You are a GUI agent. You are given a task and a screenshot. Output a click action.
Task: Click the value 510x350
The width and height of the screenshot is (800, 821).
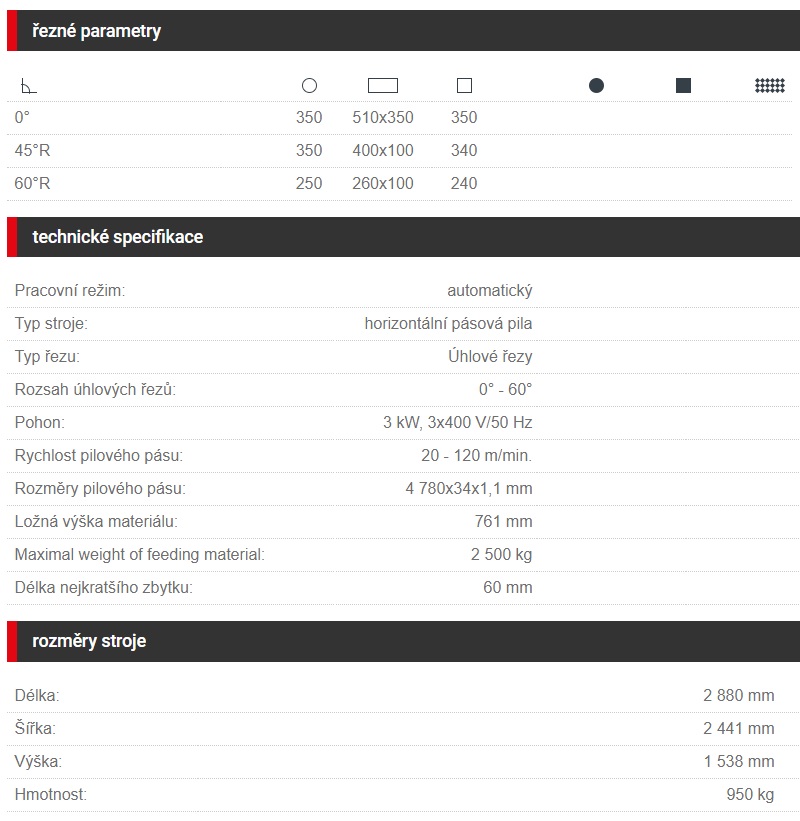[x=383, y=117]
